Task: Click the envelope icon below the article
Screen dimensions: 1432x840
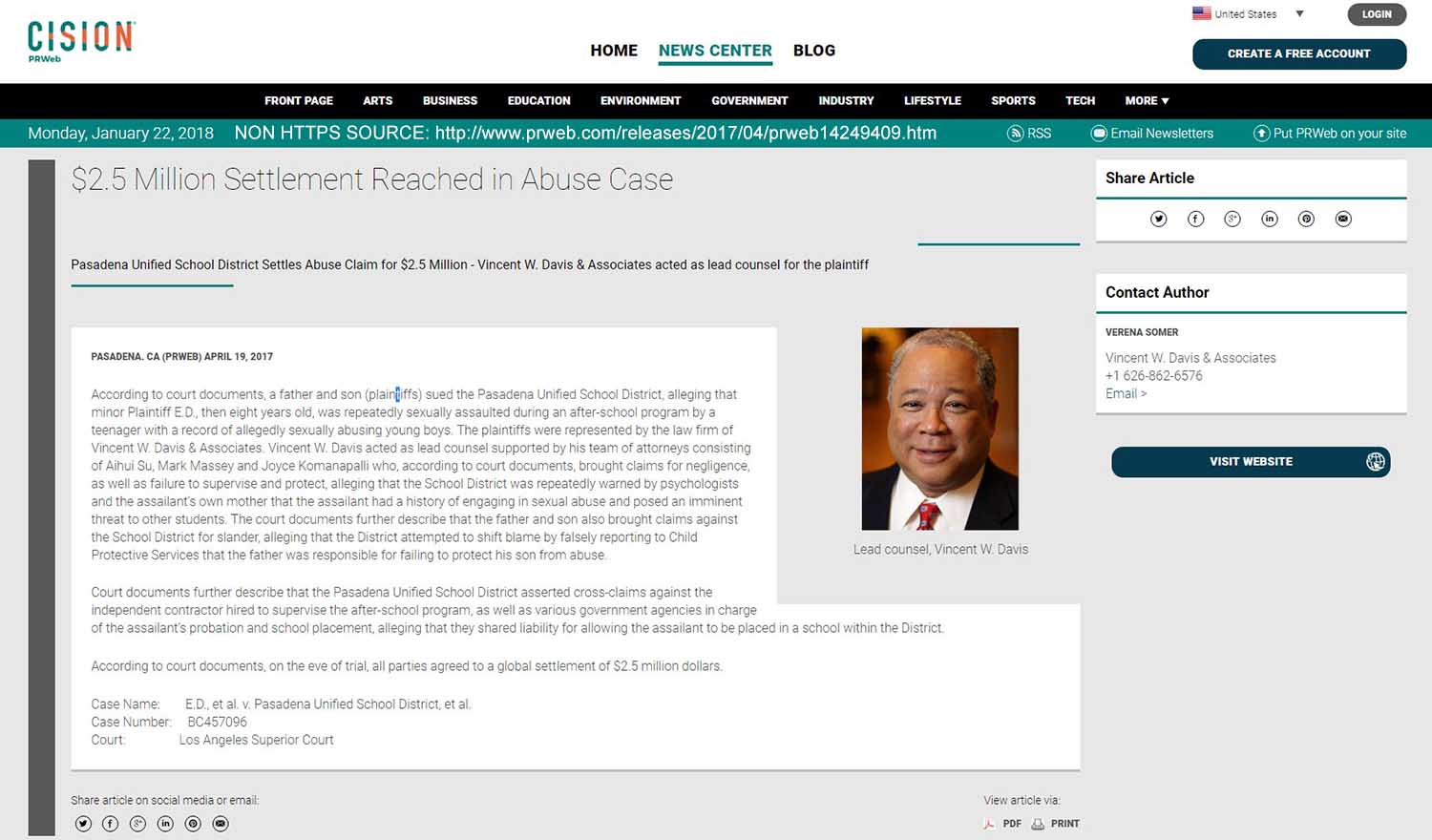Action: point(221,824)
